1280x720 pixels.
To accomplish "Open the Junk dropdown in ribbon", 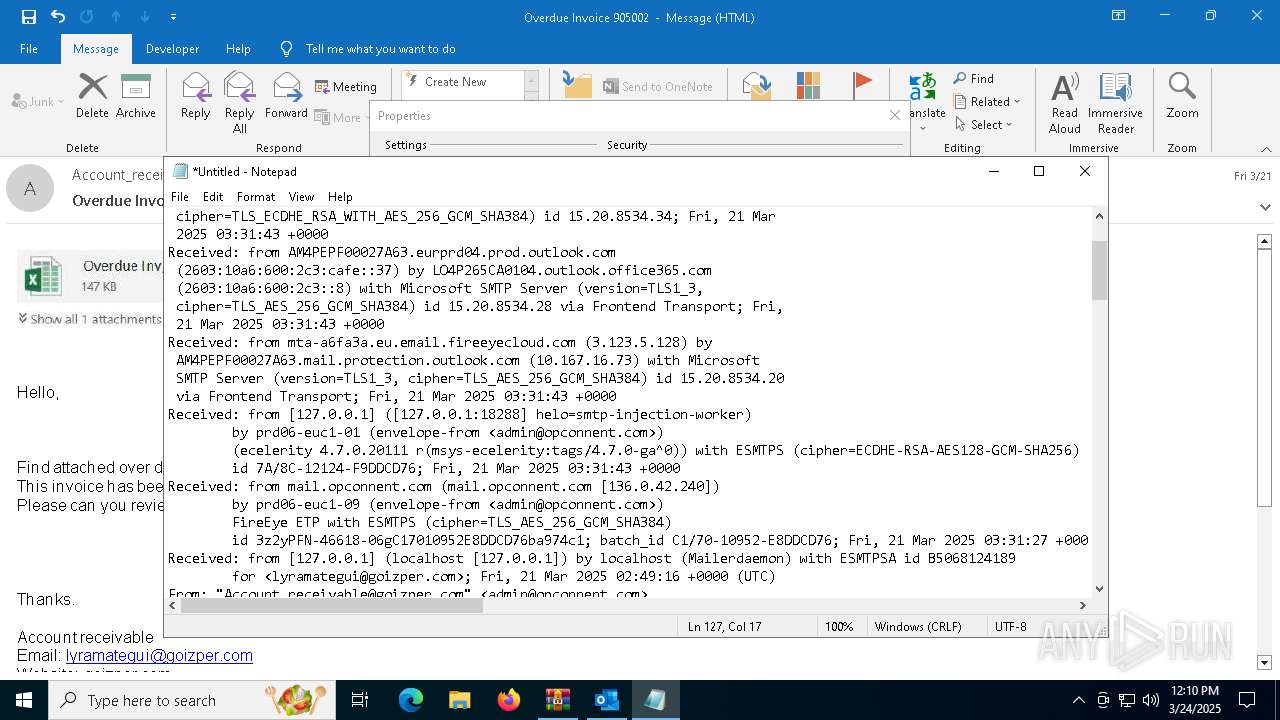I will [38, 101].
